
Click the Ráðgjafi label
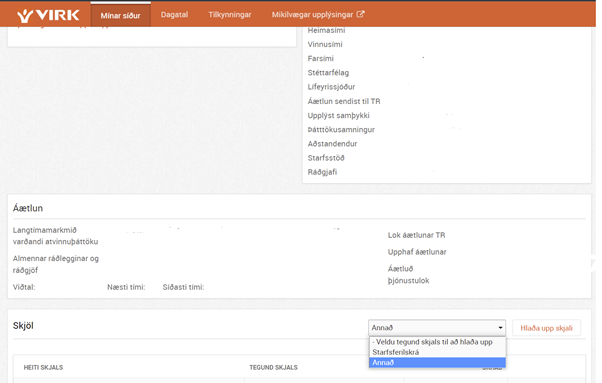322,172
